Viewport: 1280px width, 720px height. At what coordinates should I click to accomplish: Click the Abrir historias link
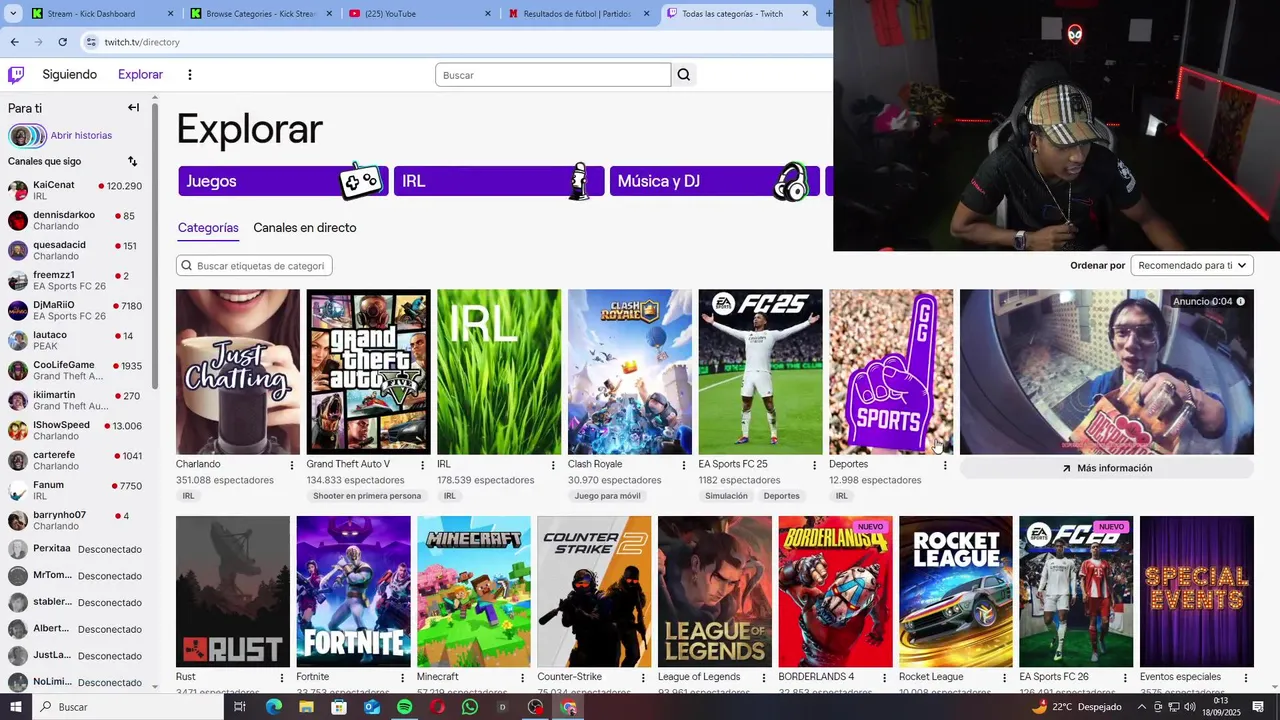[x=81, y=135]
